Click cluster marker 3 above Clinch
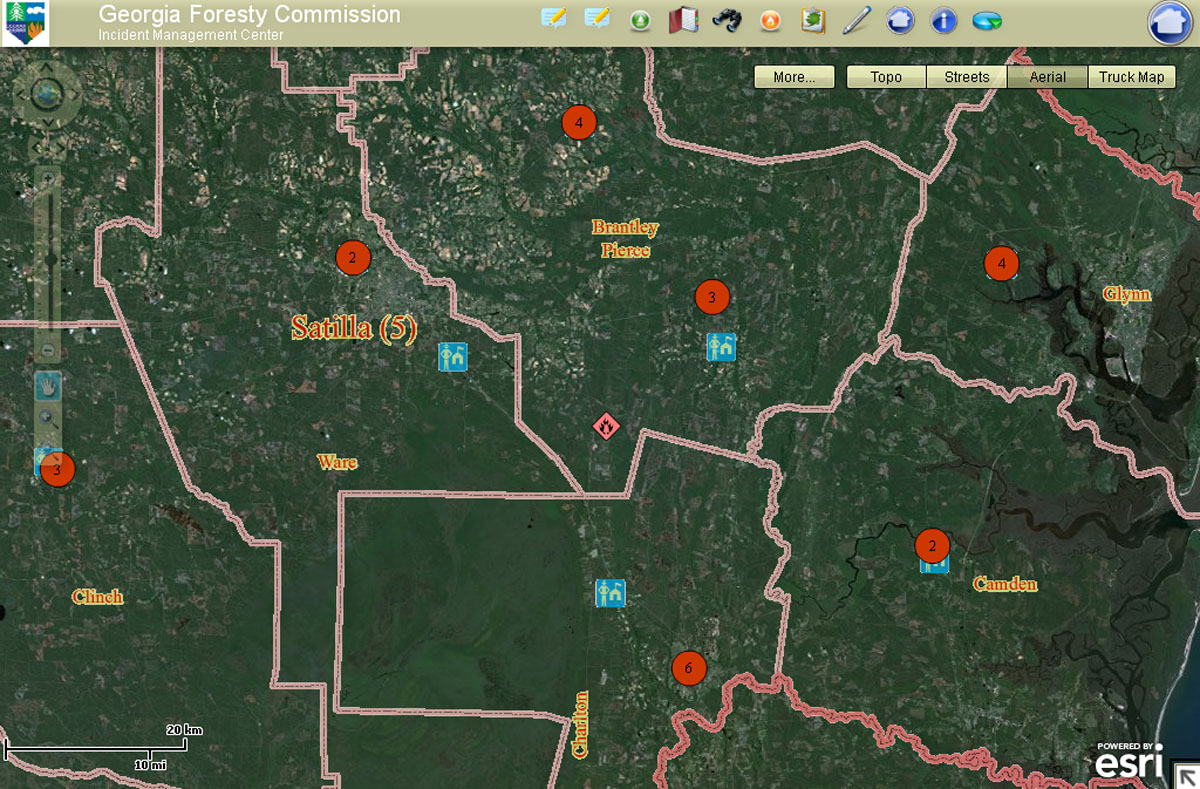Image resolution: width=1200 pixels, height=789 pixels. [58, 469]
